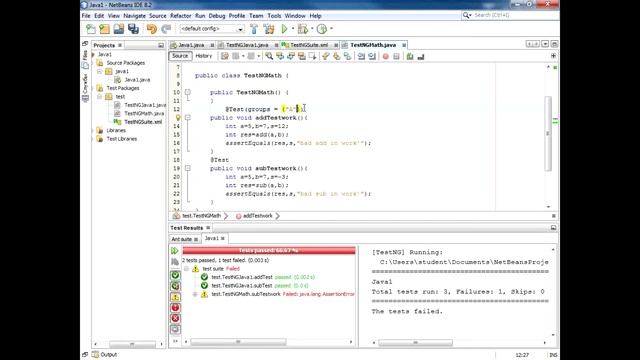The image size is (640, 360).
Task: Switch editor to History view
Action: pos(204,56)
